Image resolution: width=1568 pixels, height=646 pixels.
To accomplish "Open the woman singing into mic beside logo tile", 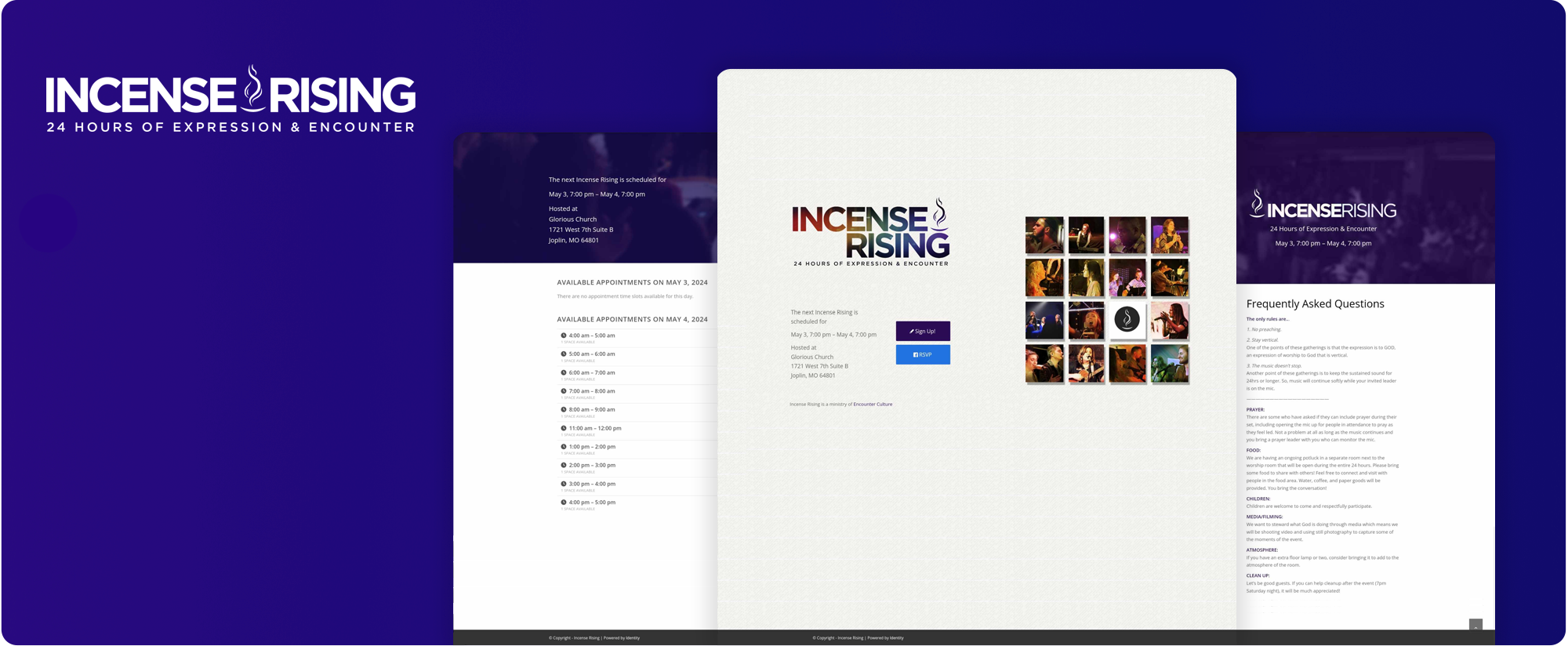I will [x=1170, y=320].
